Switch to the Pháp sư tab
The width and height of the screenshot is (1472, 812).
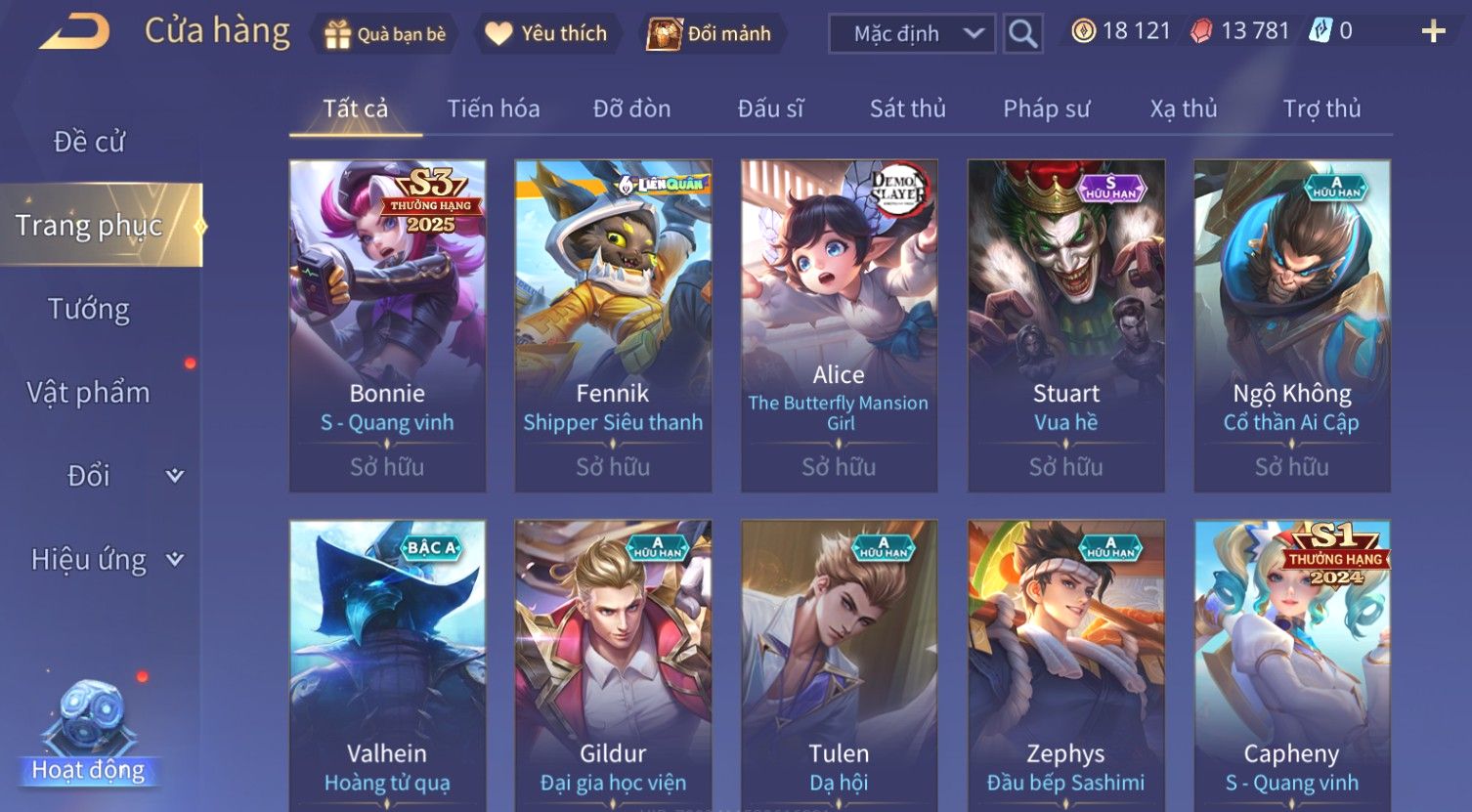tap(1046, 108)
